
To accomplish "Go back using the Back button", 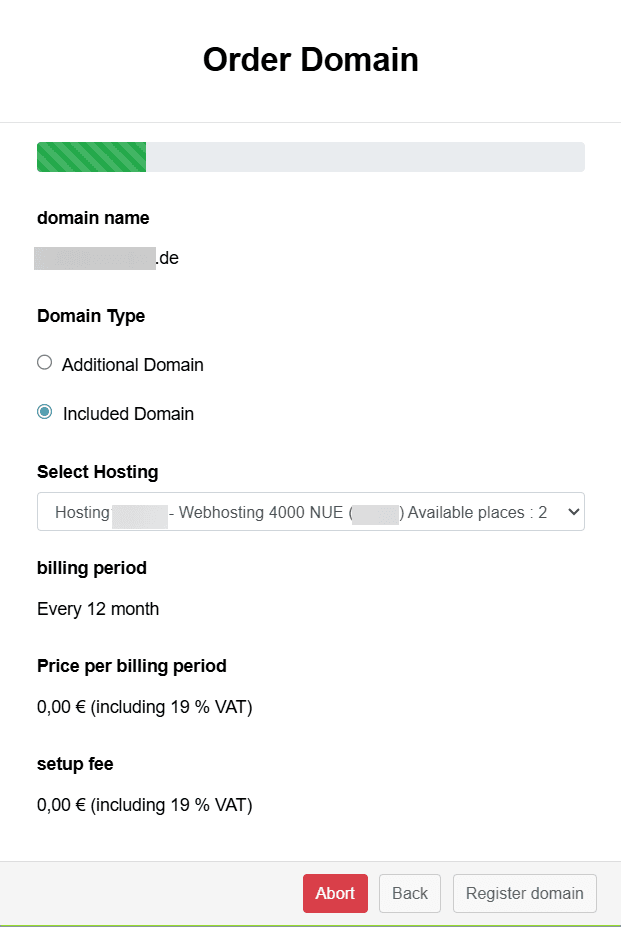I will [x=409, y=893].
